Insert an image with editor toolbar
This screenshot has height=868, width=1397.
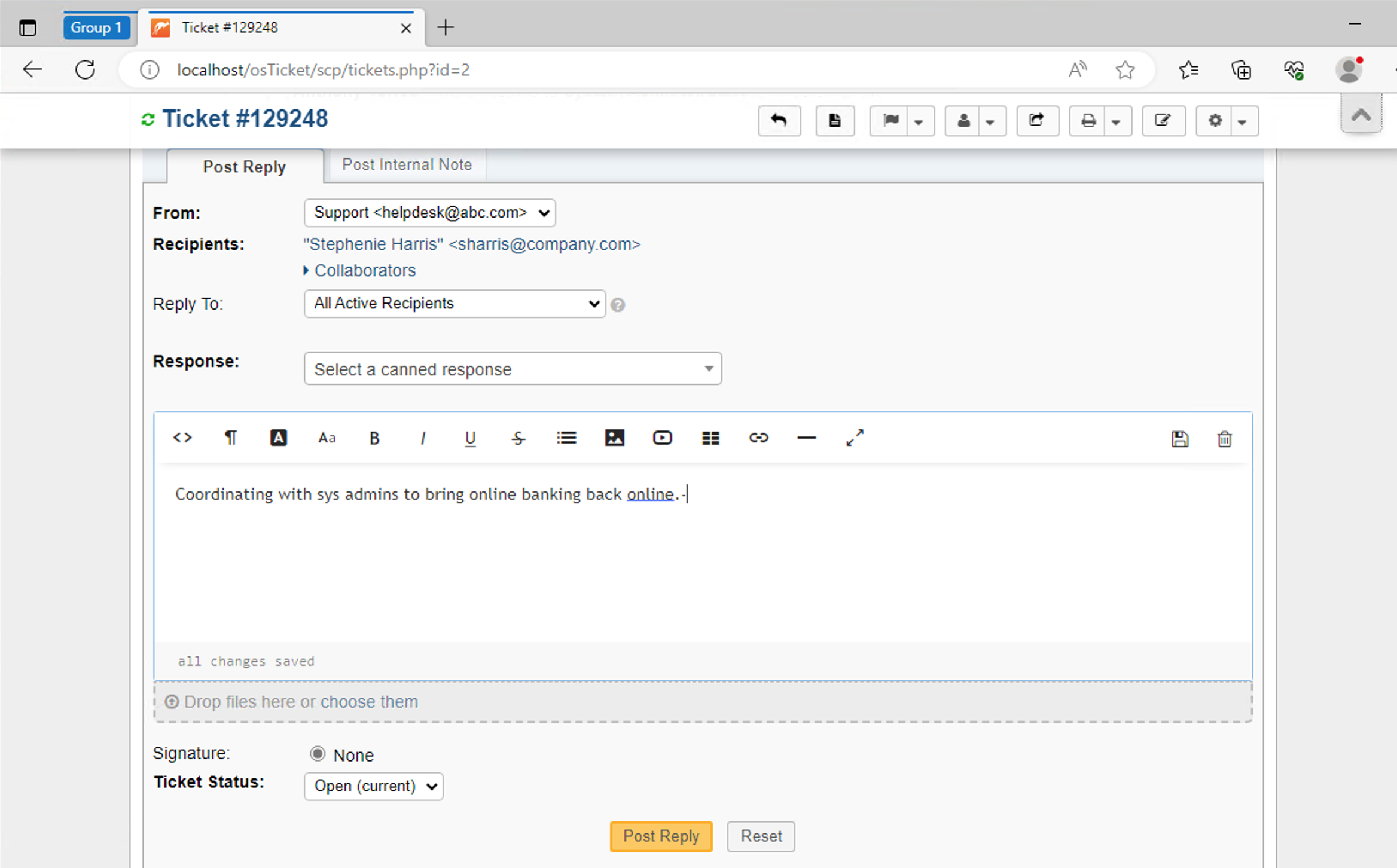614,438
